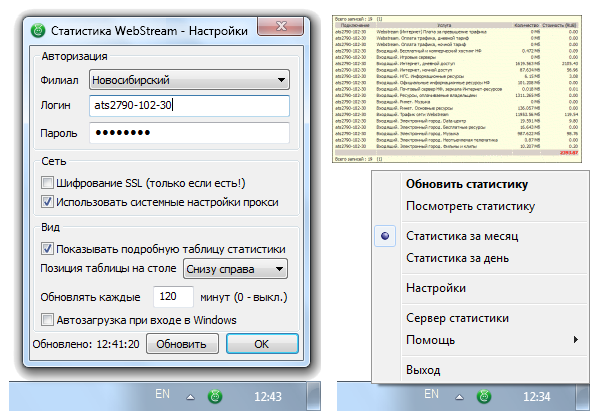This screenshot has height=420, width=600.
Task: Choose Выход to quit the application
Action: 423,370
